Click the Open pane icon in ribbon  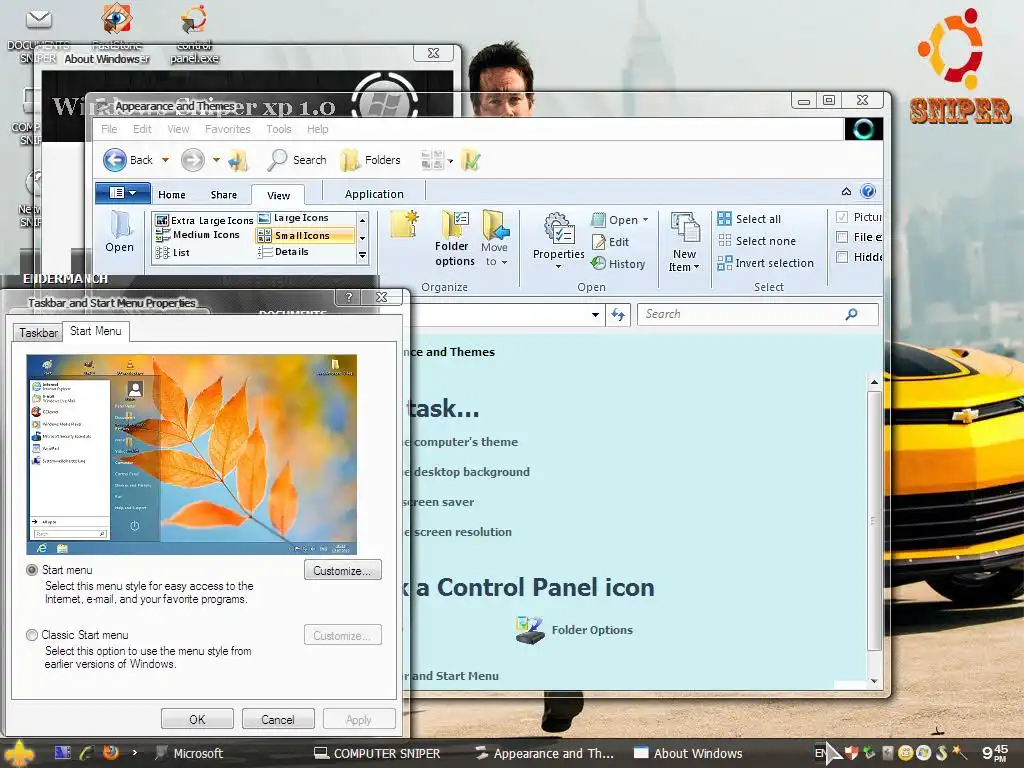click(120, 232)
